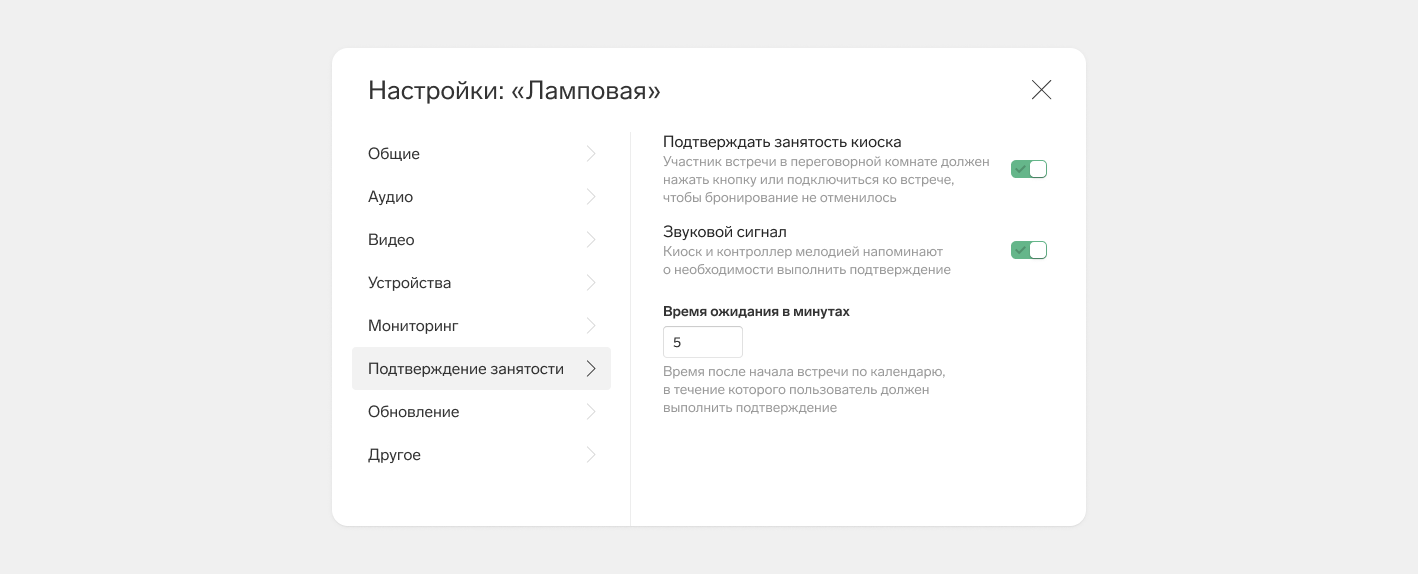Click the Звуковой сигнал heading
The image size is (1418, 574).
[x=725, y=232]
